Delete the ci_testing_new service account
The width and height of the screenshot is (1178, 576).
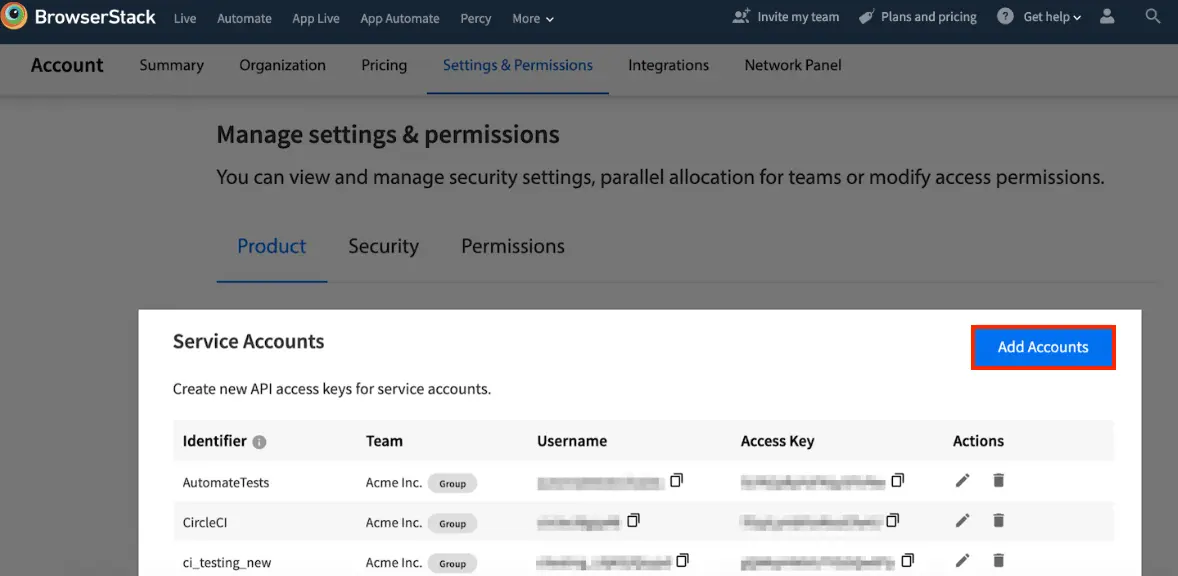998,561
